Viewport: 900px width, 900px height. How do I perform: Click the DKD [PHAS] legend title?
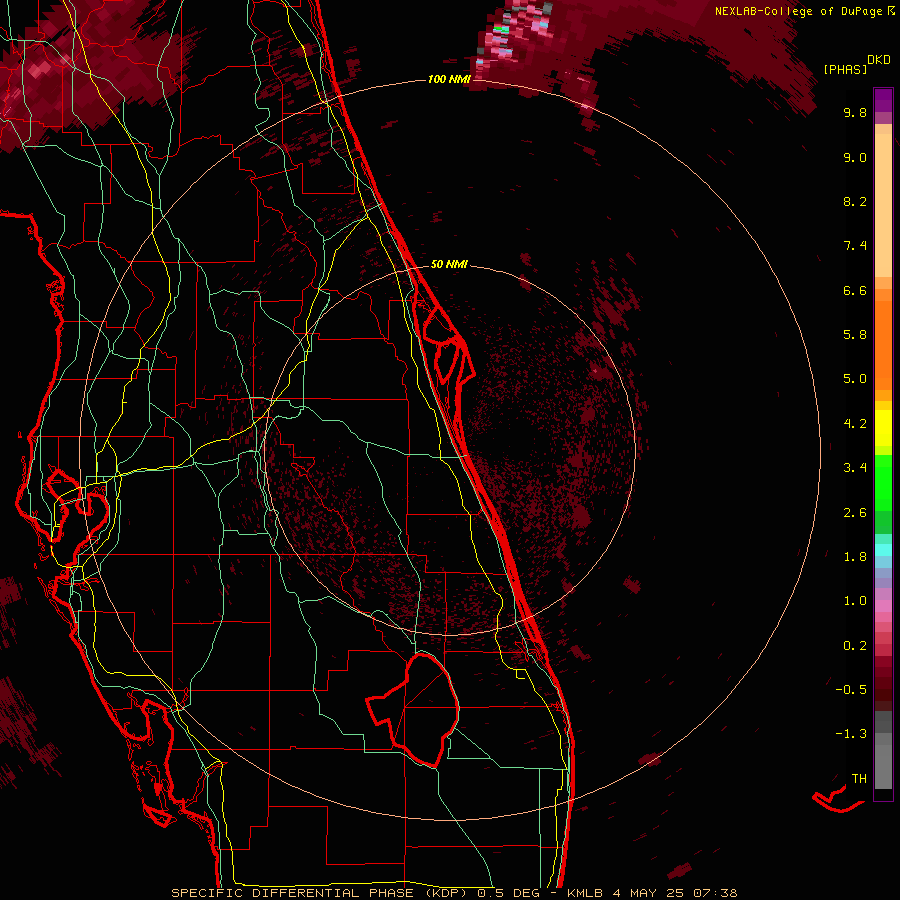tap(857, 64)
